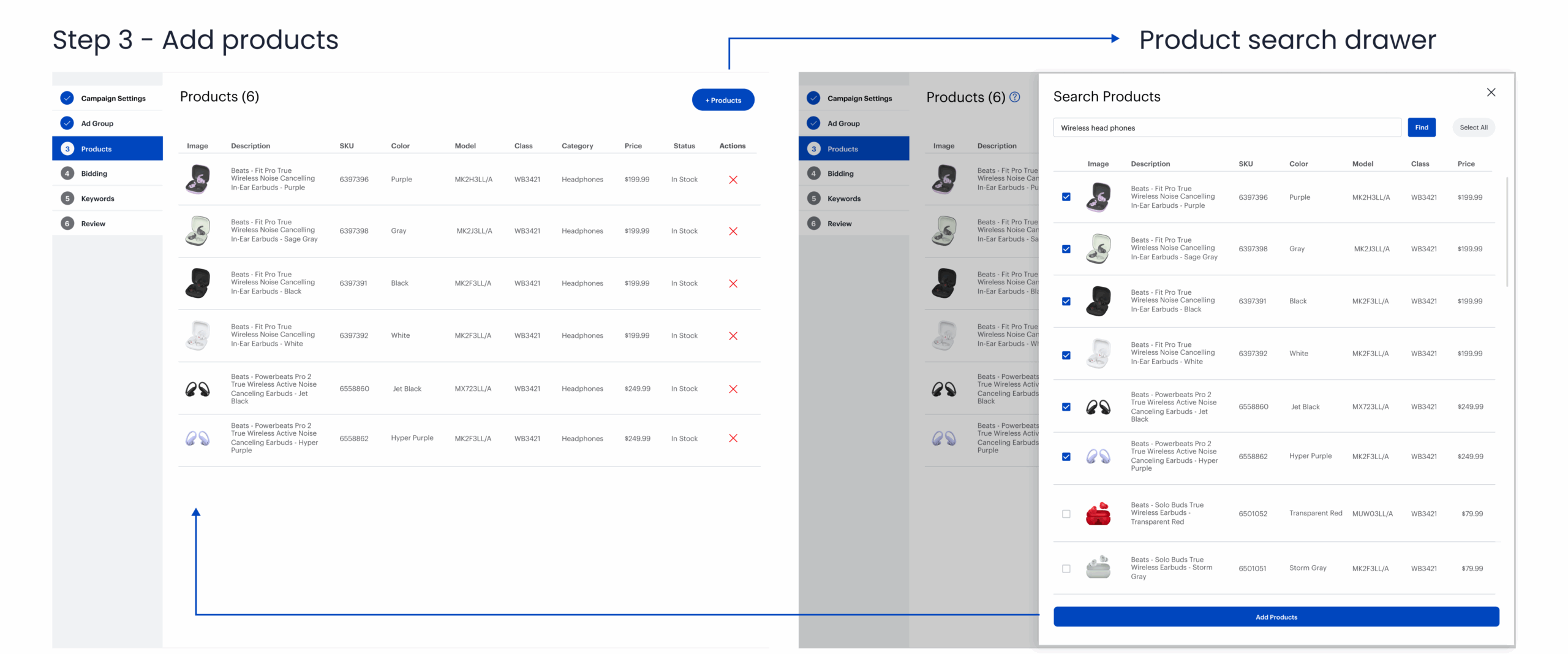Click Hyper Purple color cell in left table

[412, 438]
